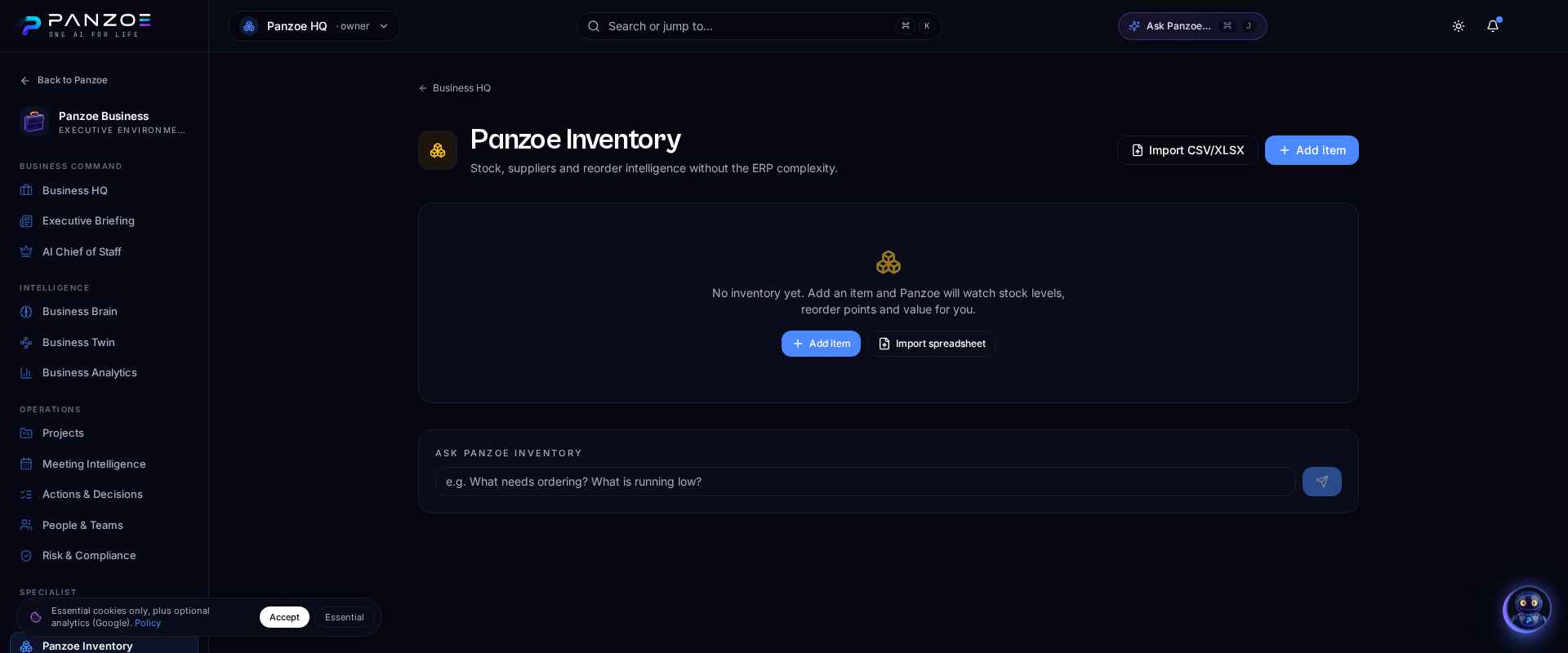Click the Import CSV/XLSX button
The image size is (1568, 653).
[x=1187, y=150]
